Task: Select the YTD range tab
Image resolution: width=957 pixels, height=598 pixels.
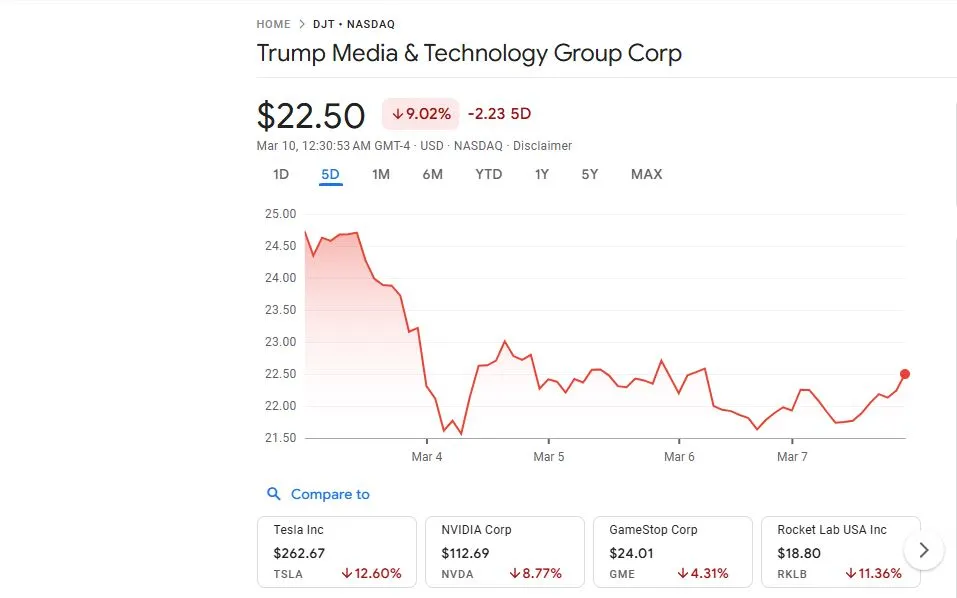Action: coord(488,174)
